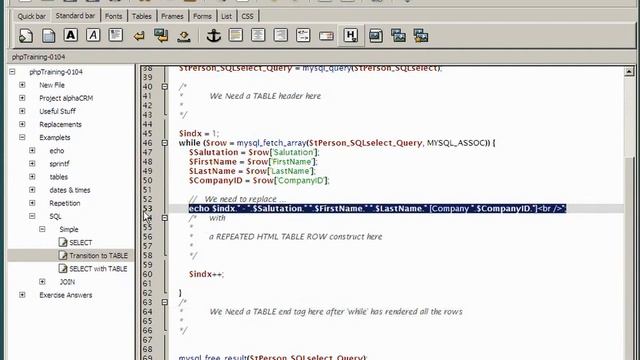
Task: Click the new HTML document icon with green arrow
Action: pos(26,36)
